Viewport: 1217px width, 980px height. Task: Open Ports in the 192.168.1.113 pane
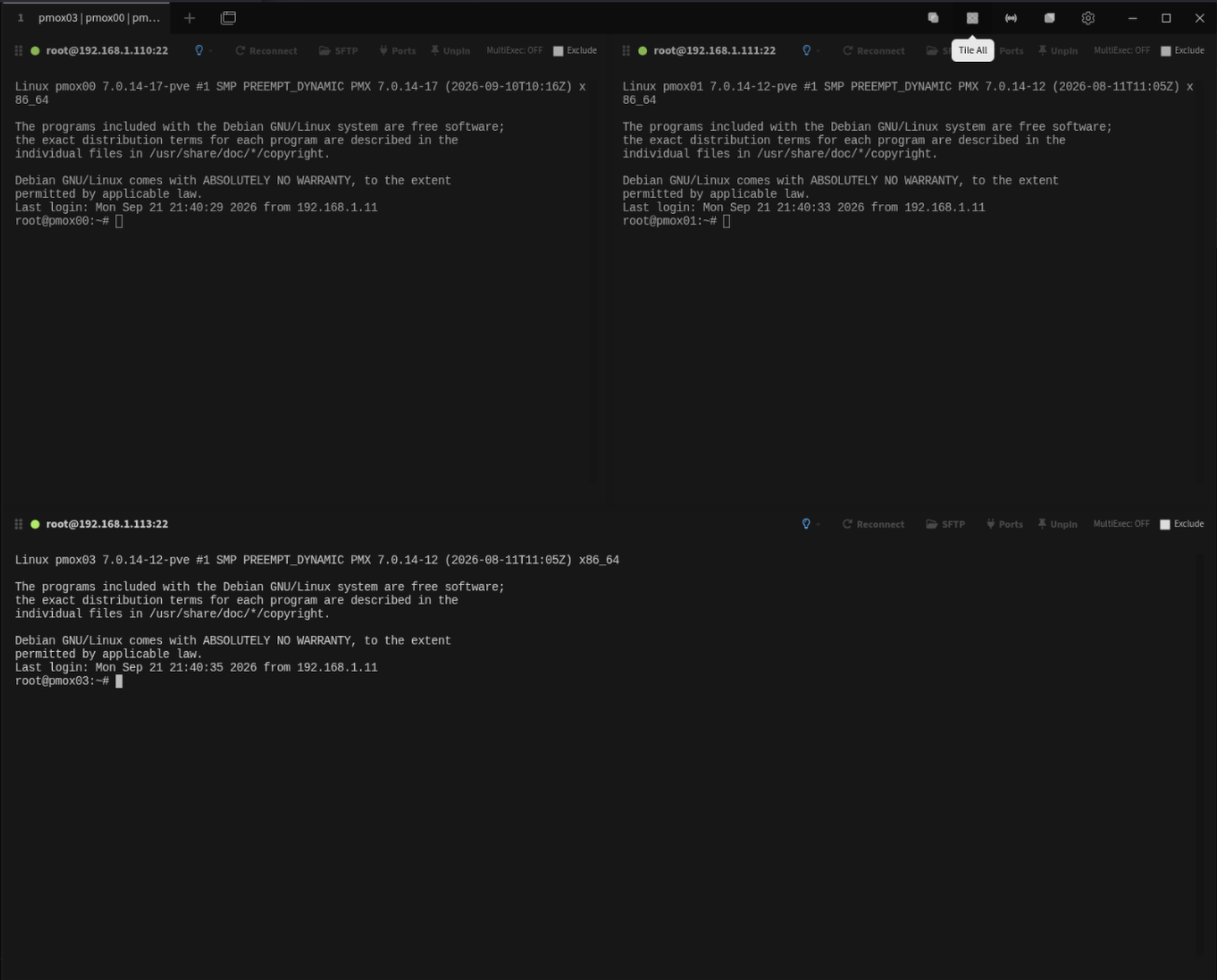(x=1005, y=524)
